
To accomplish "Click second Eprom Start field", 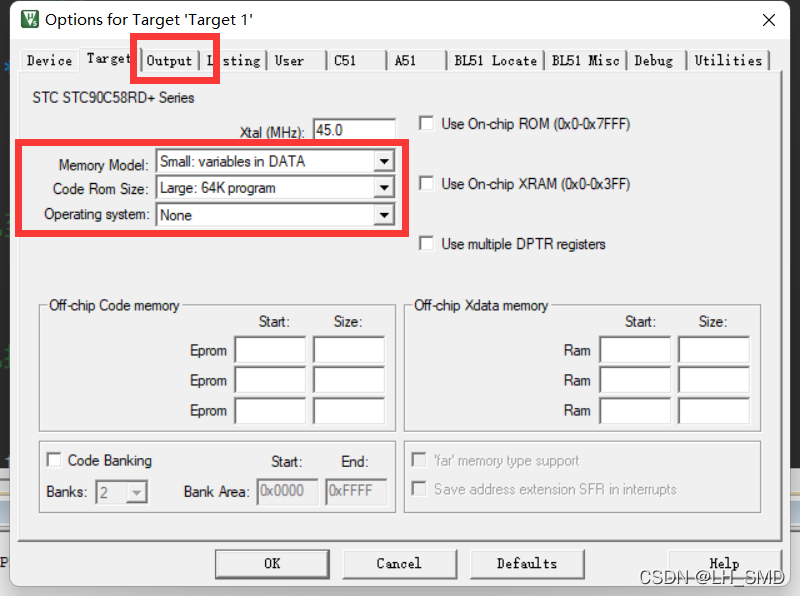I will (270, 380).
